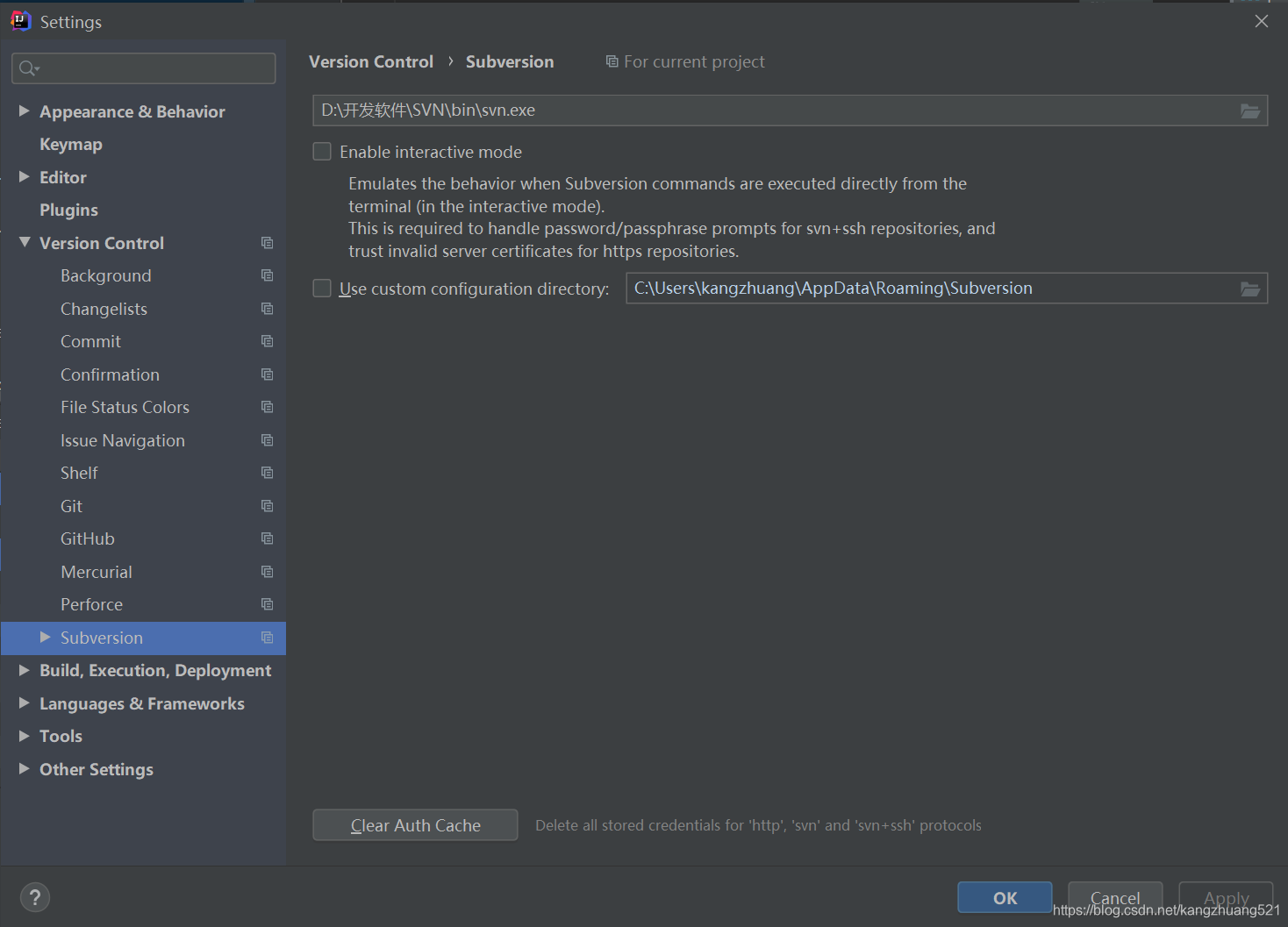Screen dimensions: 1288x927
Task: Click the For current project icon in header
Action: [612, 61]
